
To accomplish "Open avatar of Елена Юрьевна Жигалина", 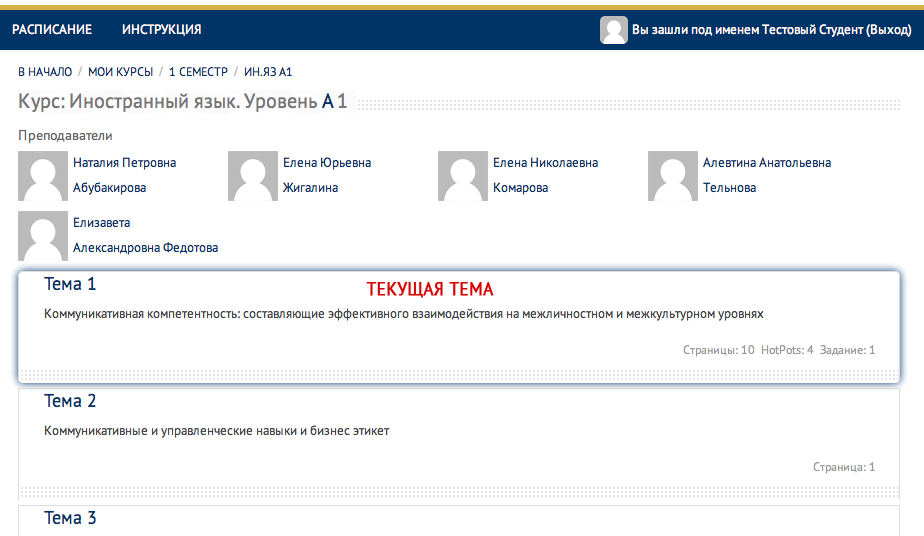I will (252, 176).
